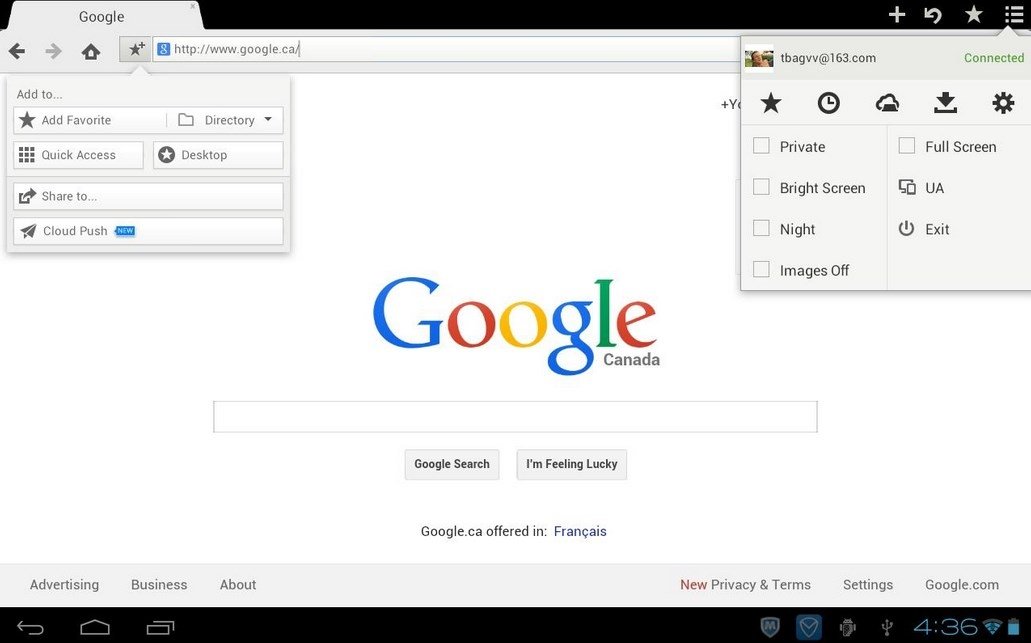Open the Business footer link

coord(159,584)
